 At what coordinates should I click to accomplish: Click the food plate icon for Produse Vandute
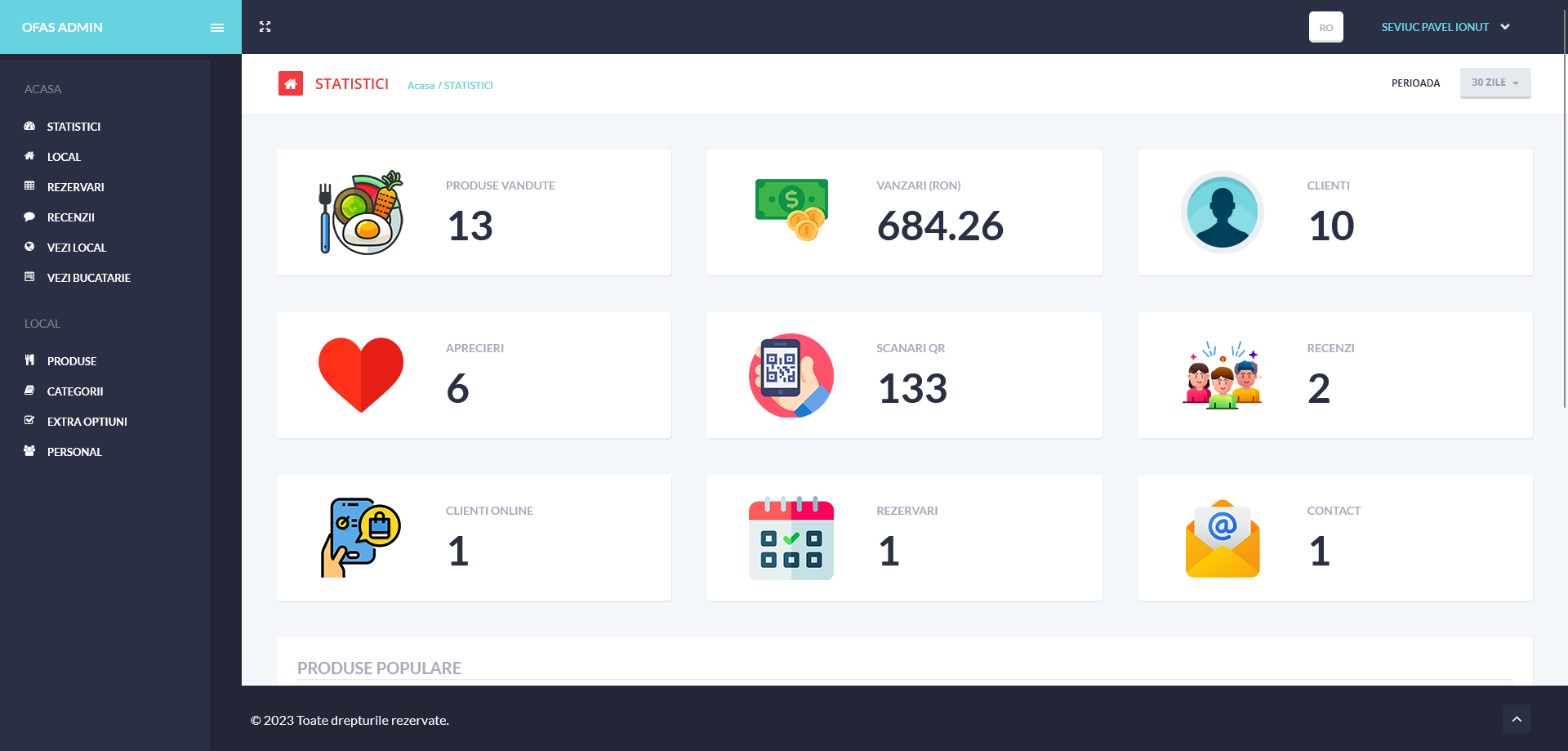click(x=361, y=212)
